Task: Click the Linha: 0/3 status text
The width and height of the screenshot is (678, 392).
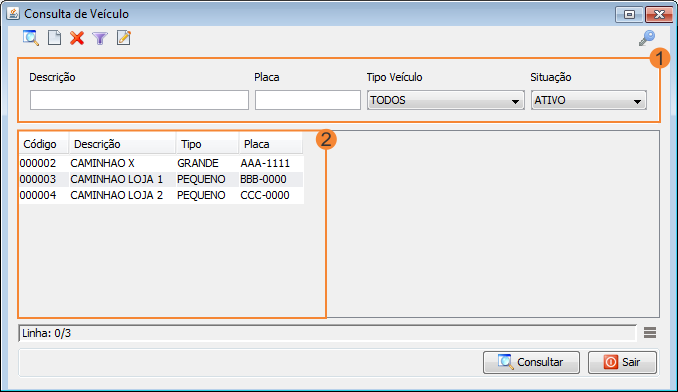Action: tap(47, 333)
